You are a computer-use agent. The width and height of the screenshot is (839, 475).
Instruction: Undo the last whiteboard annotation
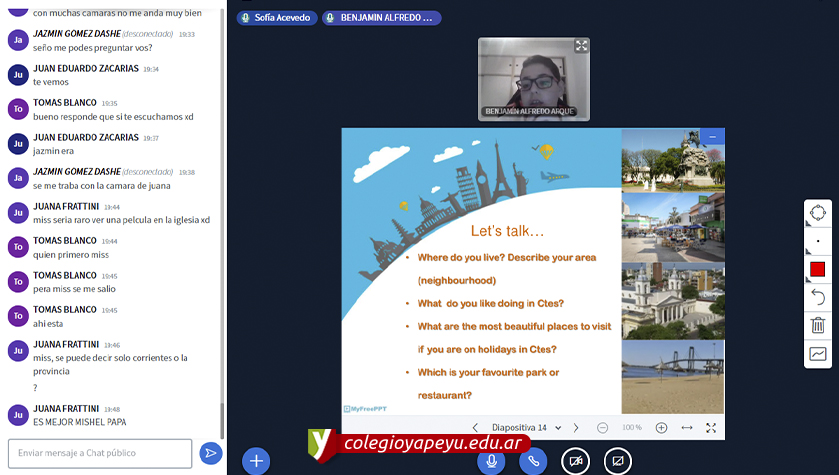(818, 297)
